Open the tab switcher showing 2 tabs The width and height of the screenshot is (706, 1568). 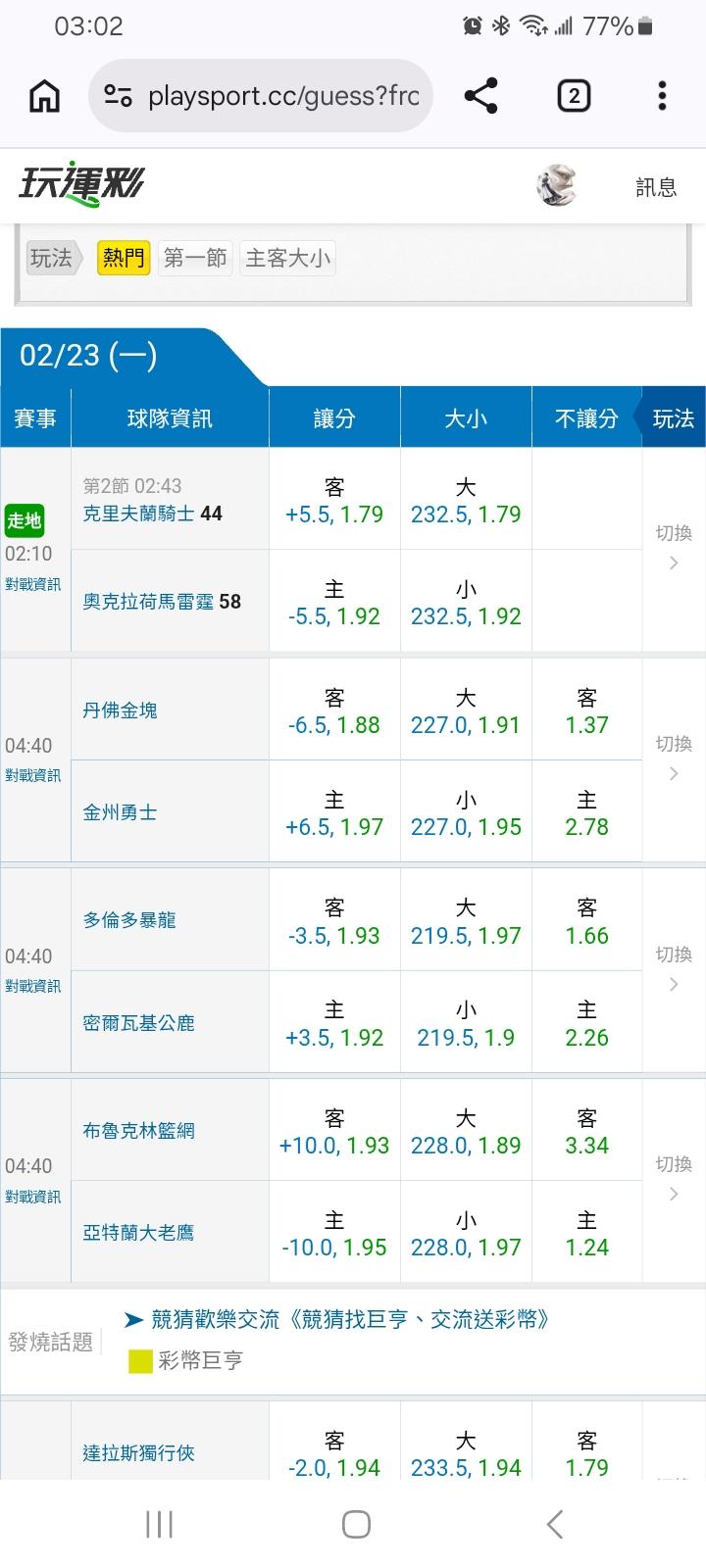[x=573, y=96]
